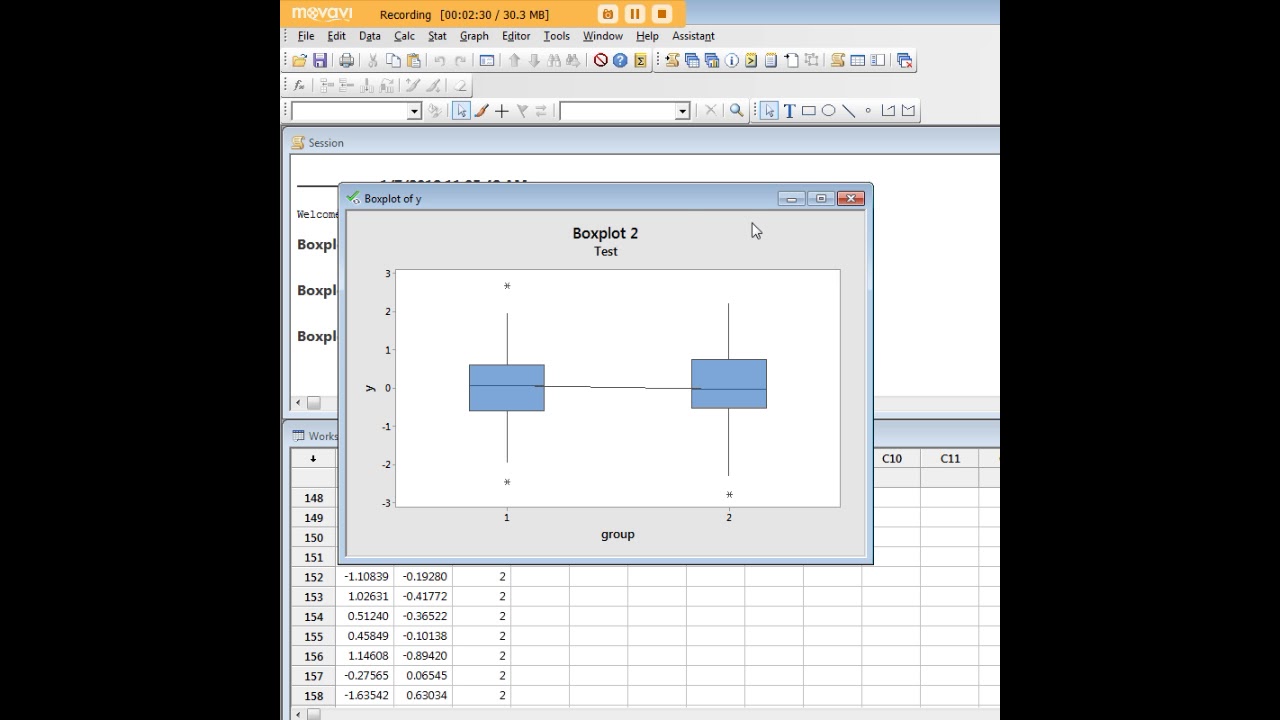Save project using the floppy disk icon
The image size is (1280, 720).
[319, 60]
